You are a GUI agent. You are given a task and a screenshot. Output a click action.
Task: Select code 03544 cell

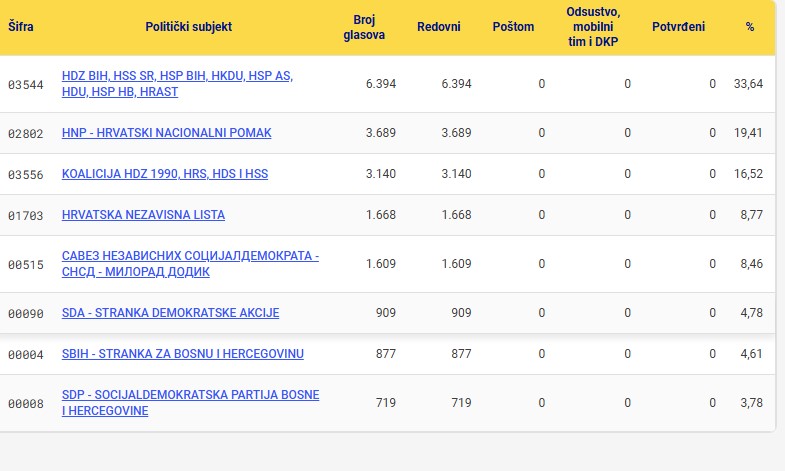[x=26, y=84]
